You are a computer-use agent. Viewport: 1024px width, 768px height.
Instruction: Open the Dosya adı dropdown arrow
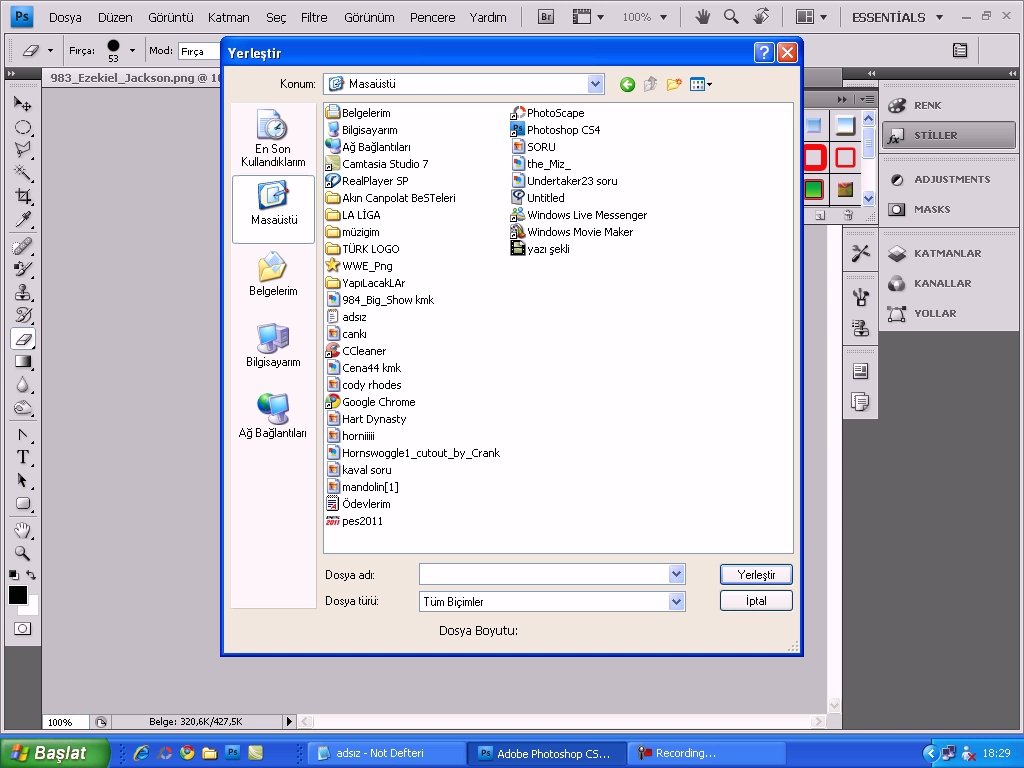tap(677, 574)
